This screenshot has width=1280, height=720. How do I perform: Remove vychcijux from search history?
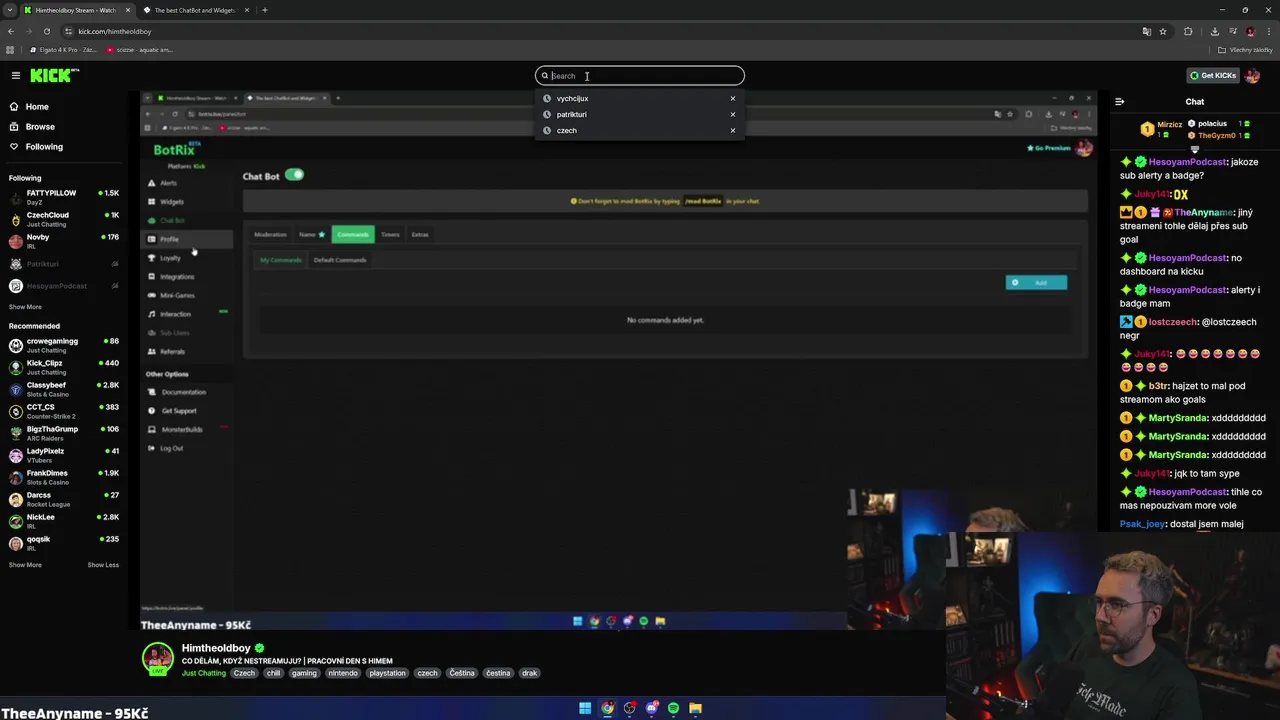(732, 98)
